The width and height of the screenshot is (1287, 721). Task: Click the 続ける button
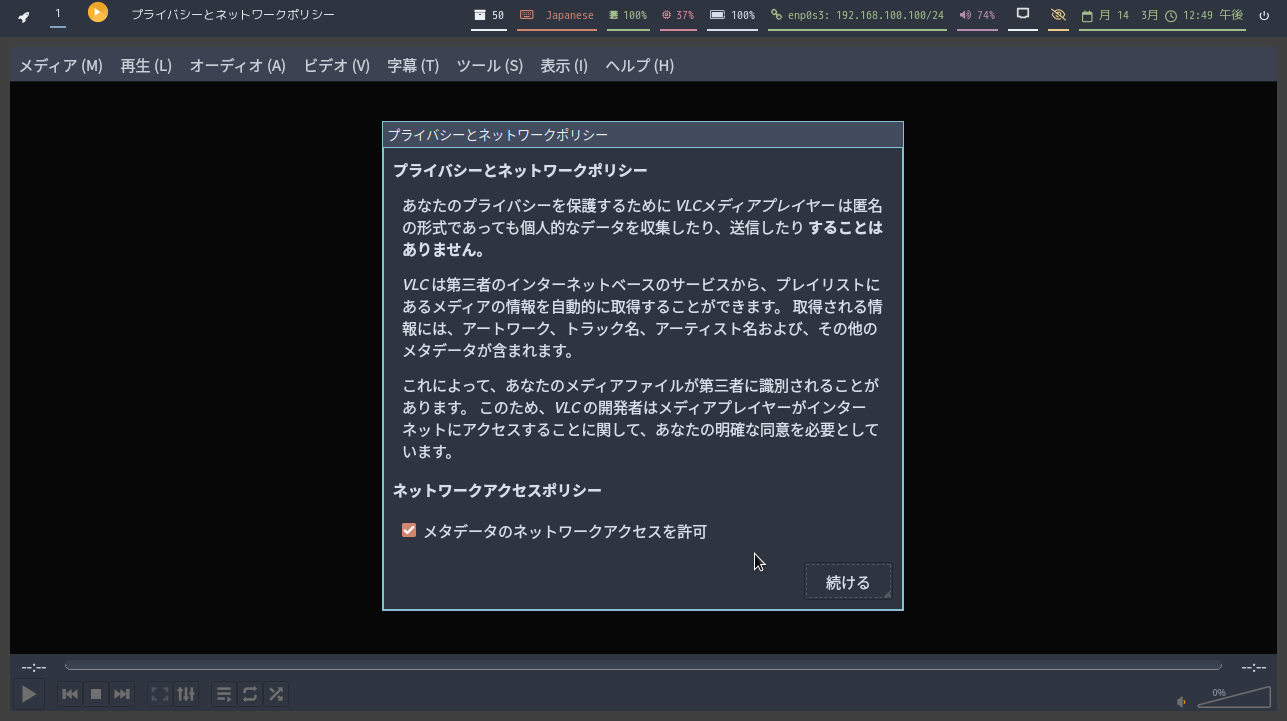pos(848,582)
